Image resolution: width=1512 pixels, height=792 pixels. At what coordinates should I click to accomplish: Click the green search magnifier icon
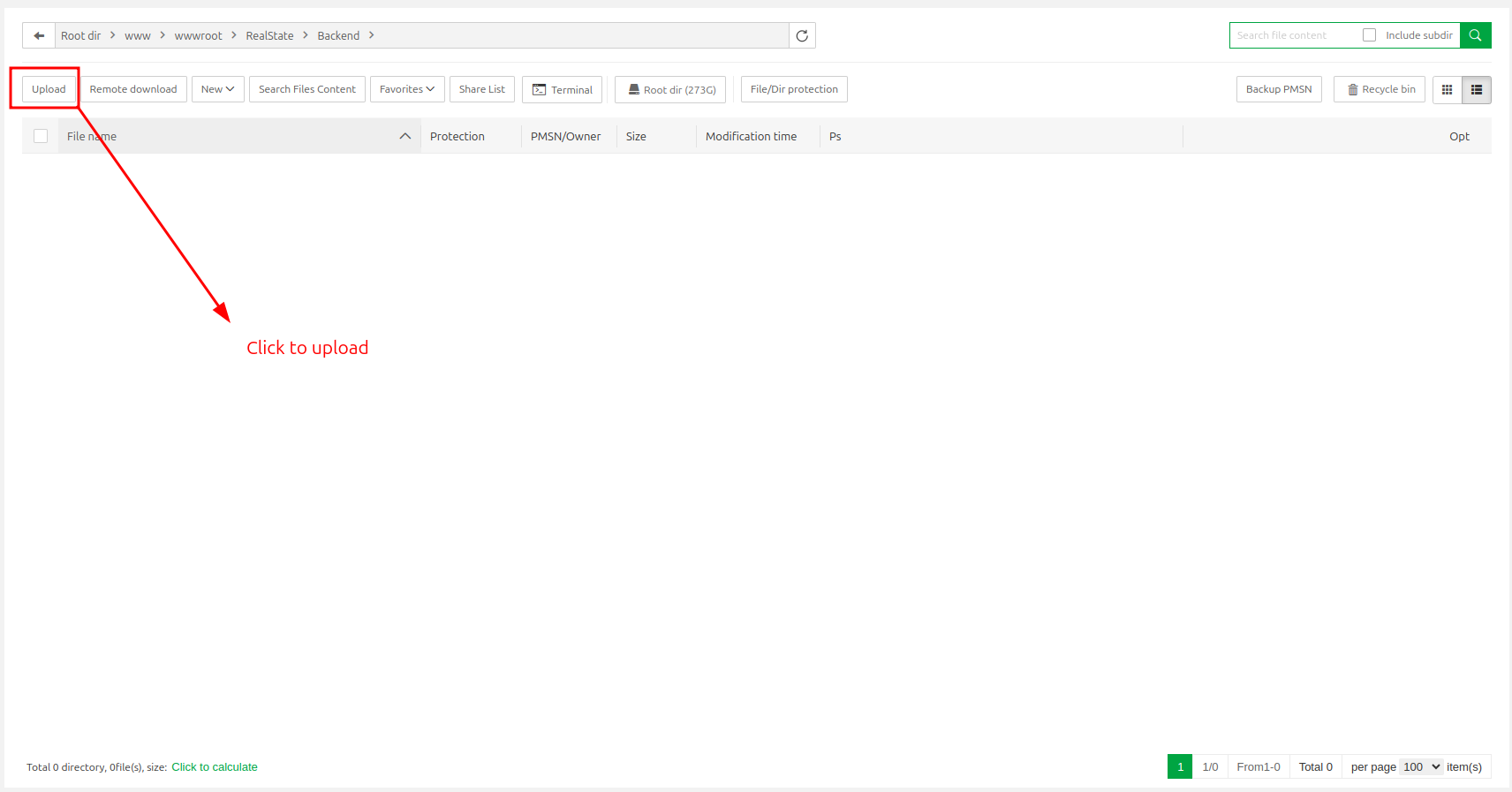tap(1475, 35)
